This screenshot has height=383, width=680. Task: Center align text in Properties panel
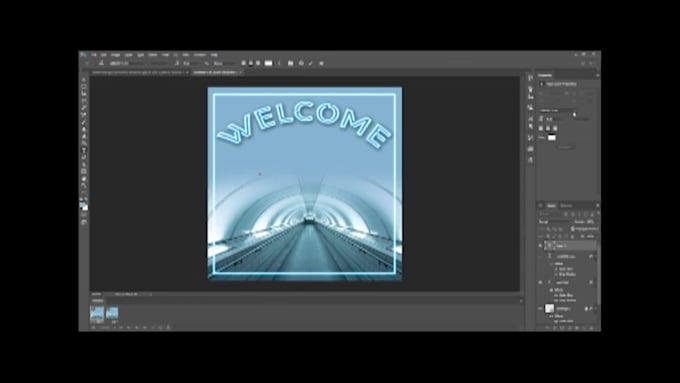[548, 128]
